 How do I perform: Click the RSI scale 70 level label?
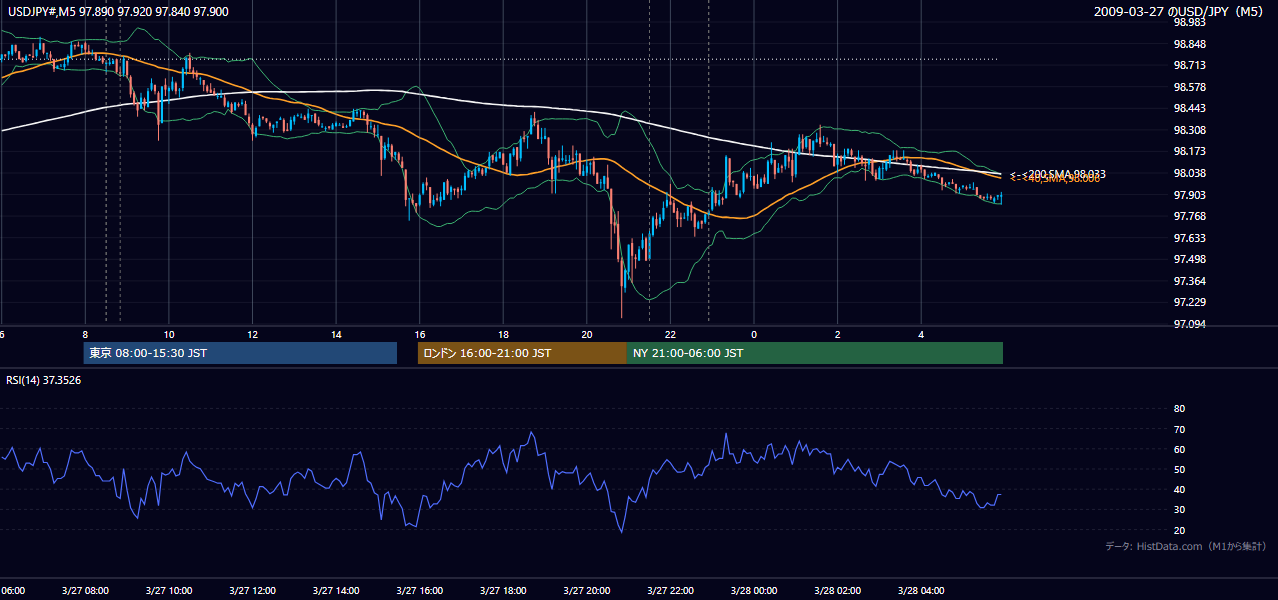click(1179, 429)
